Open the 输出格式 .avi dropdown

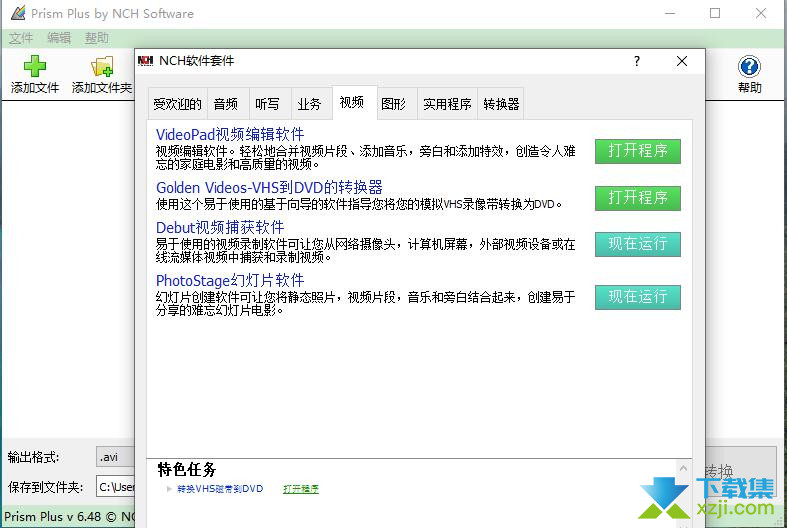click(116, 457)
